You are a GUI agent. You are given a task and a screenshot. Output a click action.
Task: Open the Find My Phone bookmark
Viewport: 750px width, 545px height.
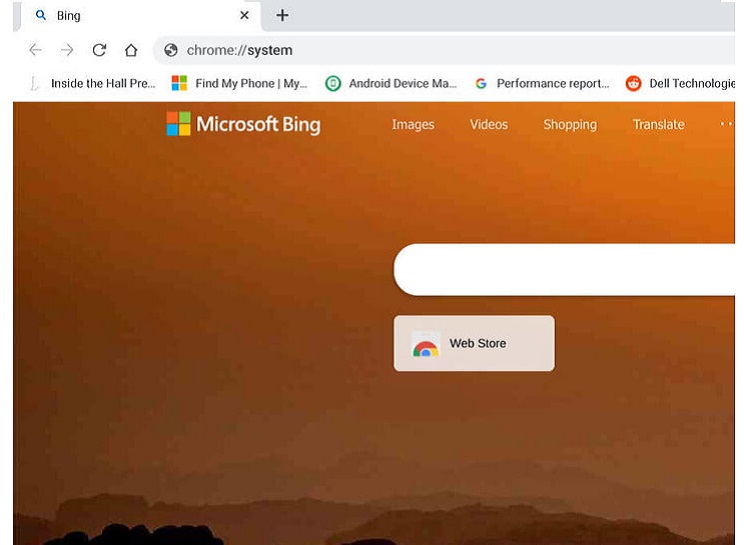click(240, 84)
